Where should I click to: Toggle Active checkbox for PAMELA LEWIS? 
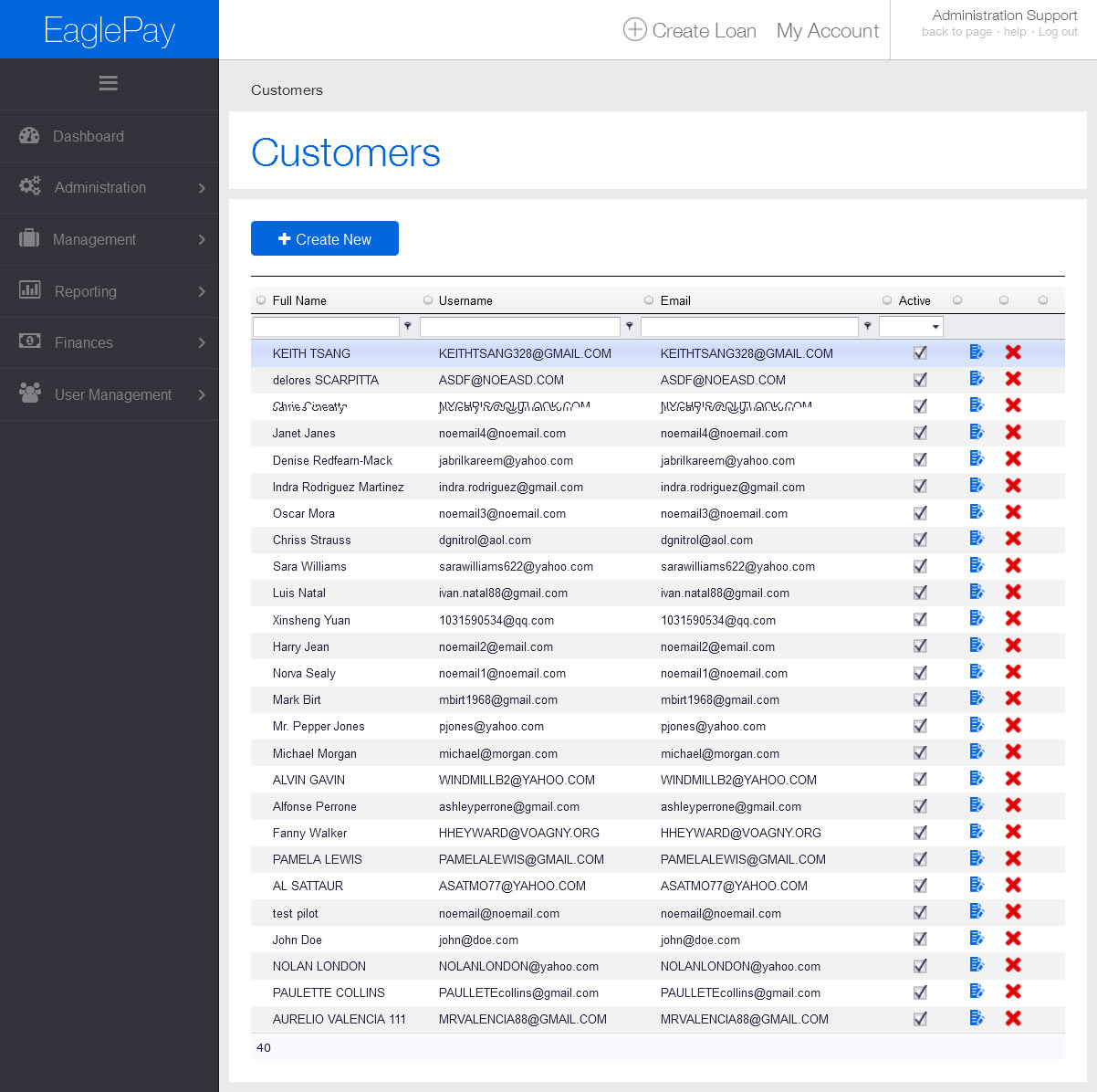coord(920,859)
